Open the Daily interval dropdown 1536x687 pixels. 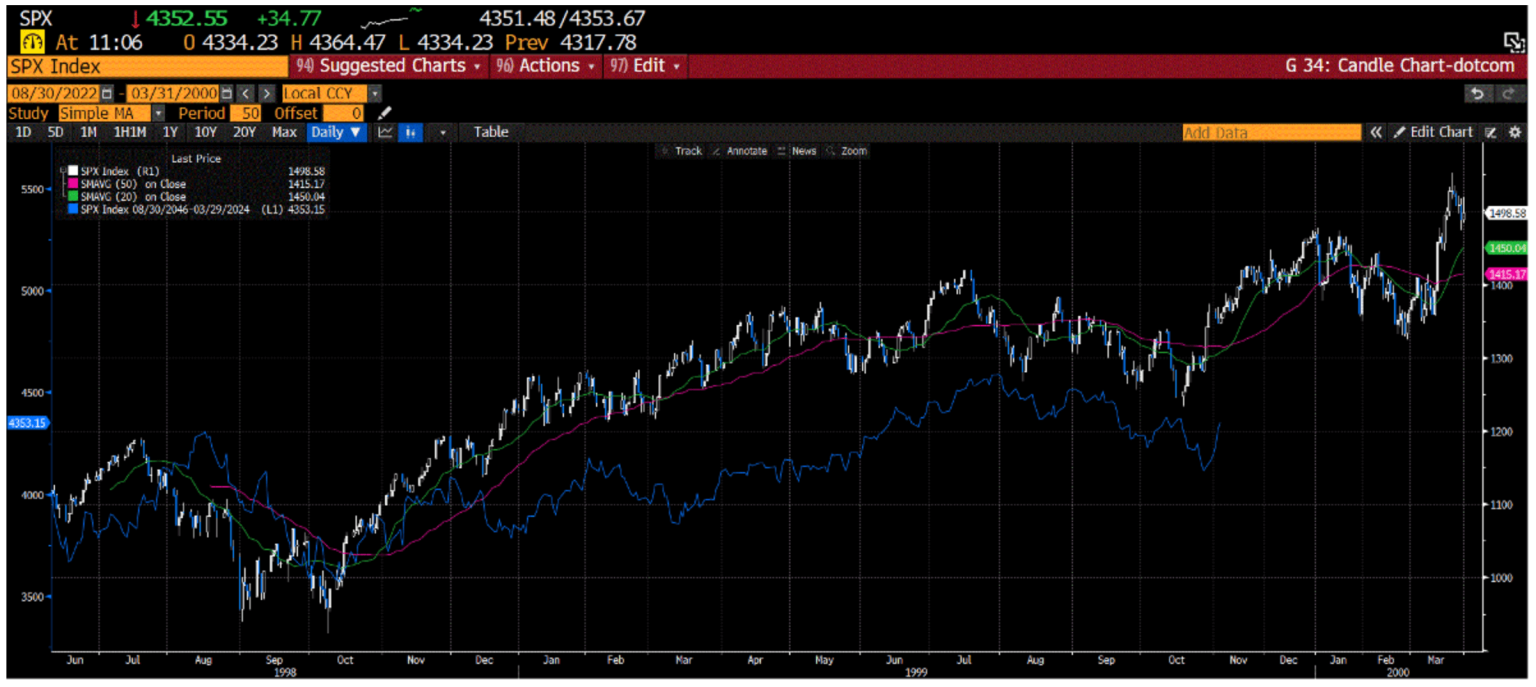coord(337,132)
